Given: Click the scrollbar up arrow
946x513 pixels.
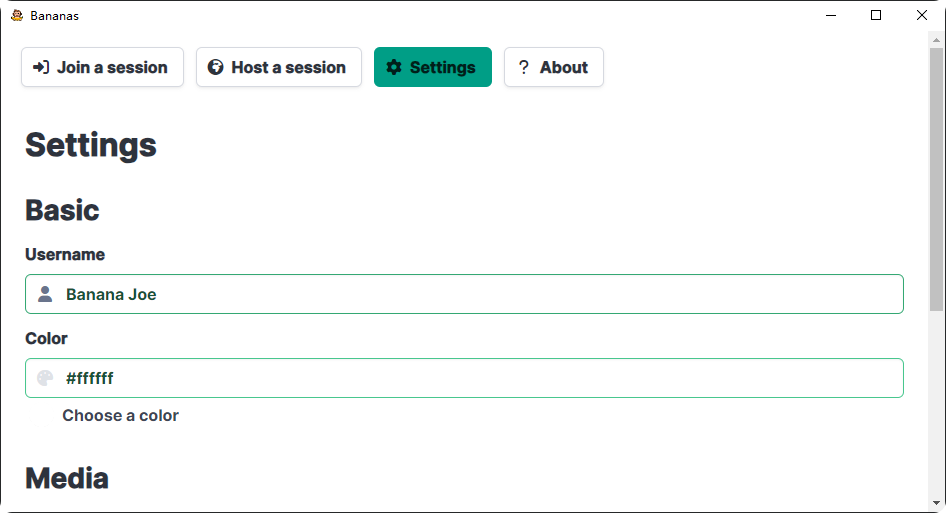Looking at the screenshot, I should coord(936,39).
